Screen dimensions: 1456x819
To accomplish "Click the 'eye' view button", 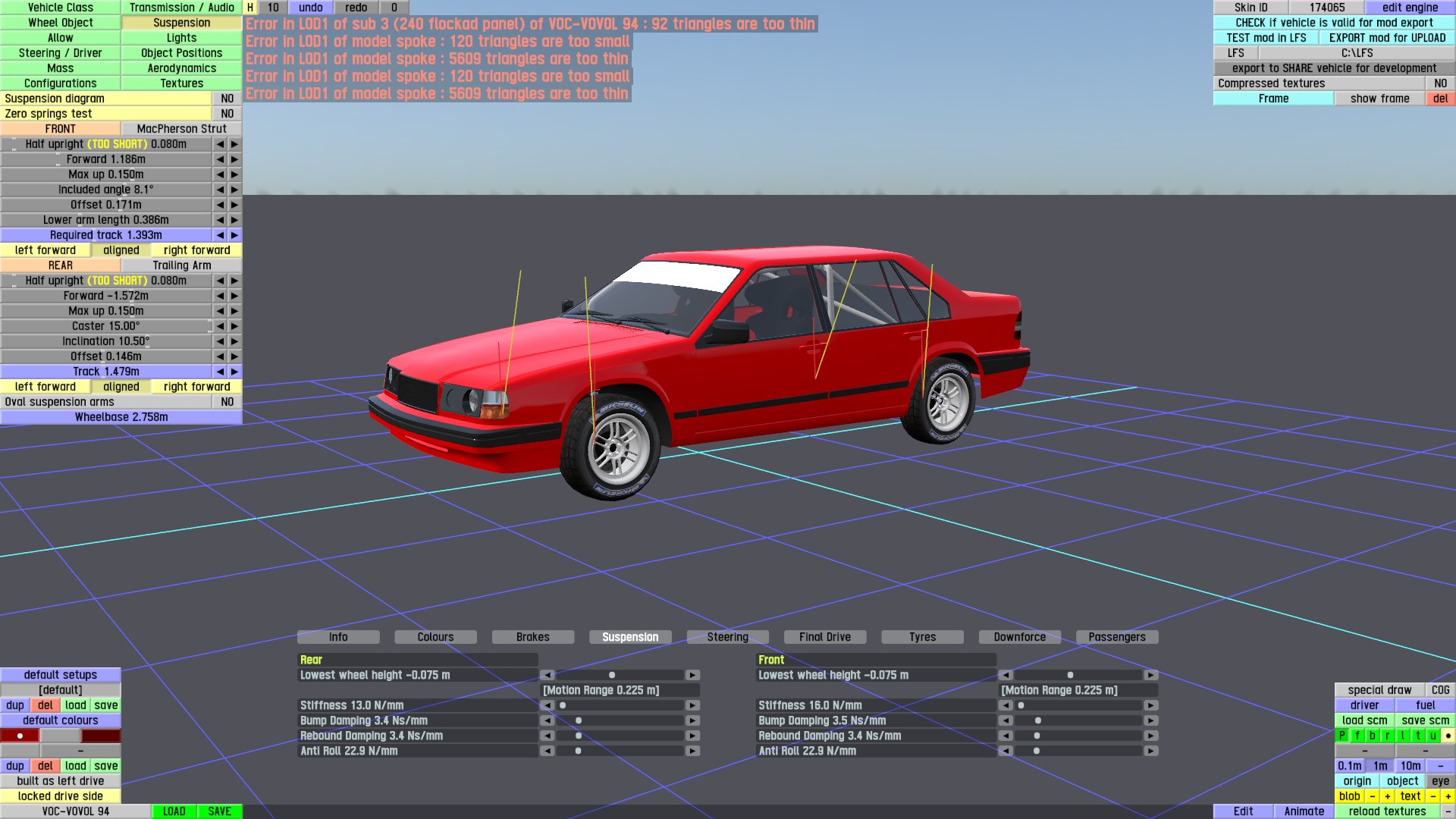I will click(1440, 781).
